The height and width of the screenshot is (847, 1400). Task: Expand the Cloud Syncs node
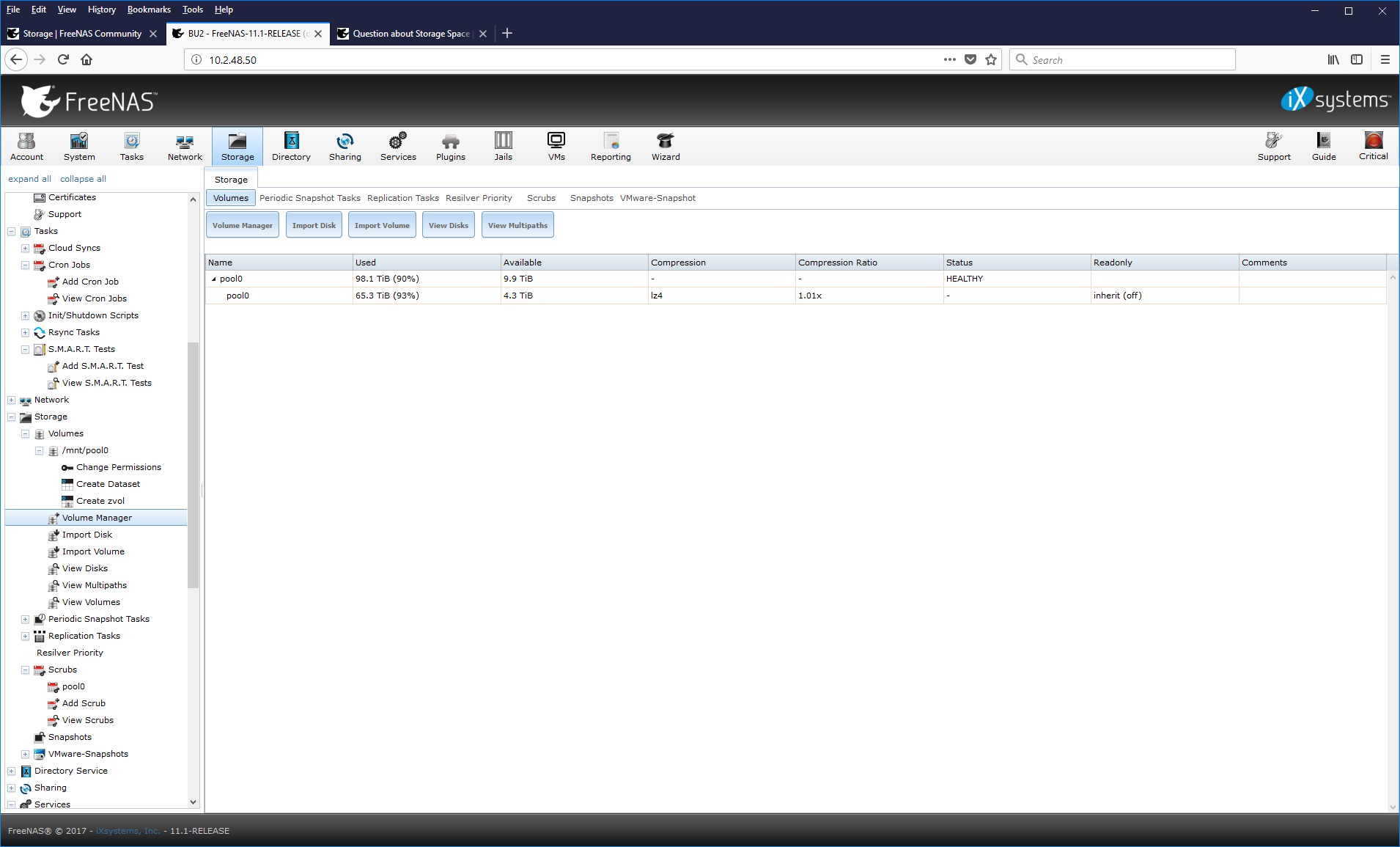coord(25,249)
